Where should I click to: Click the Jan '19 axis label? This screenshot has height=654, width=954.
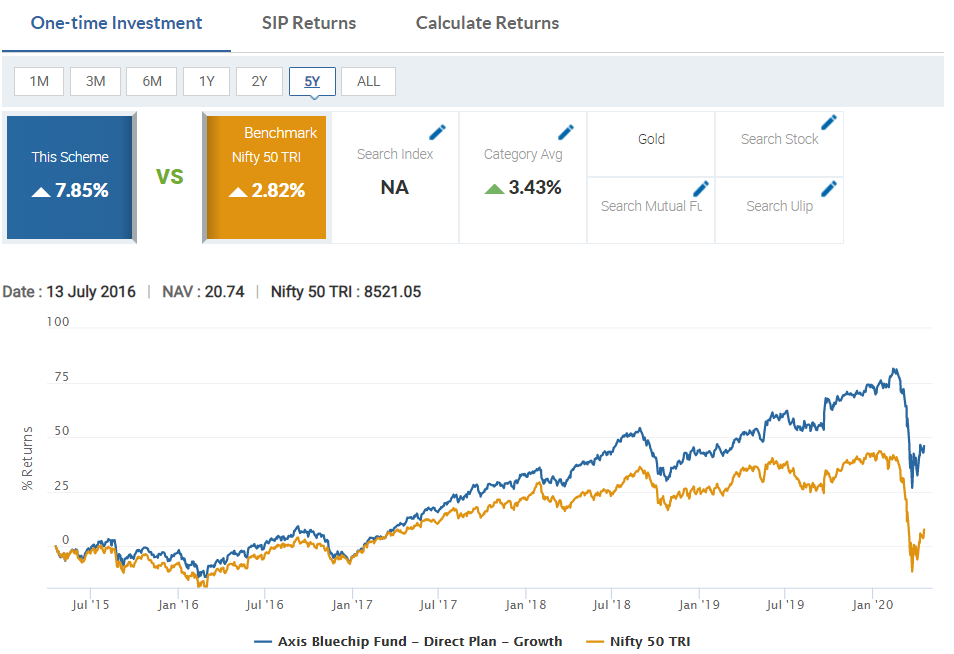tap(699, 605)
